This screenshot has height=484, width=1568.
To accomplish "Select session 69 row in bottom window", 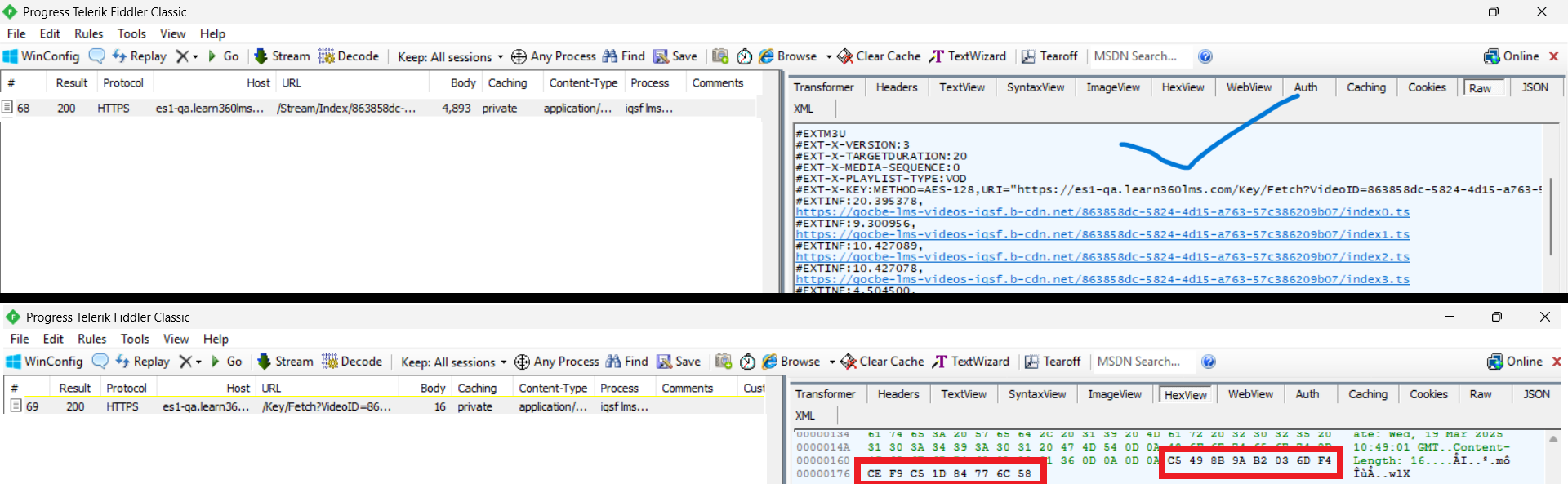I will (385, 406).
